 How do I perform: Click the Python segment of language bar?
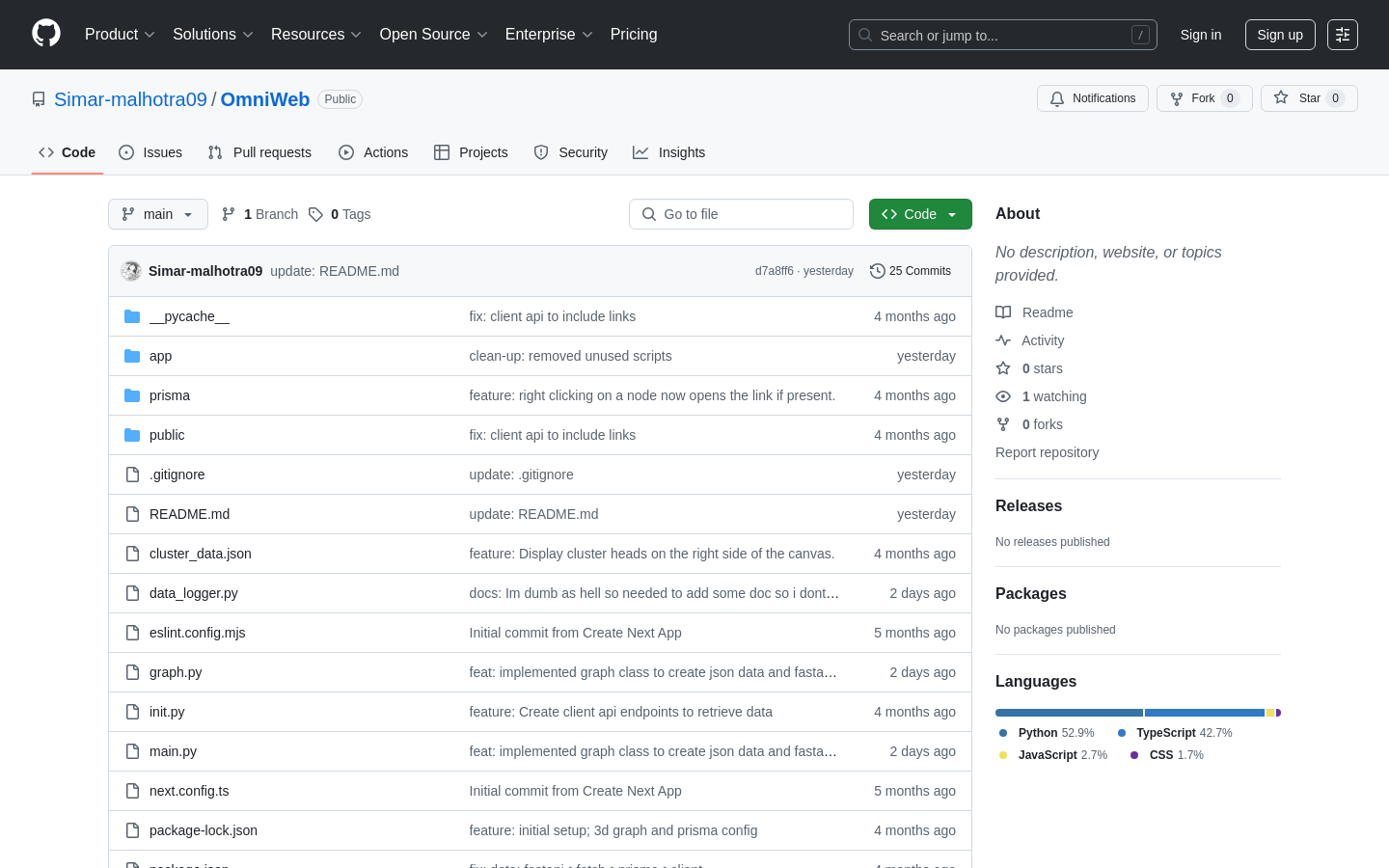(1069, 713)
